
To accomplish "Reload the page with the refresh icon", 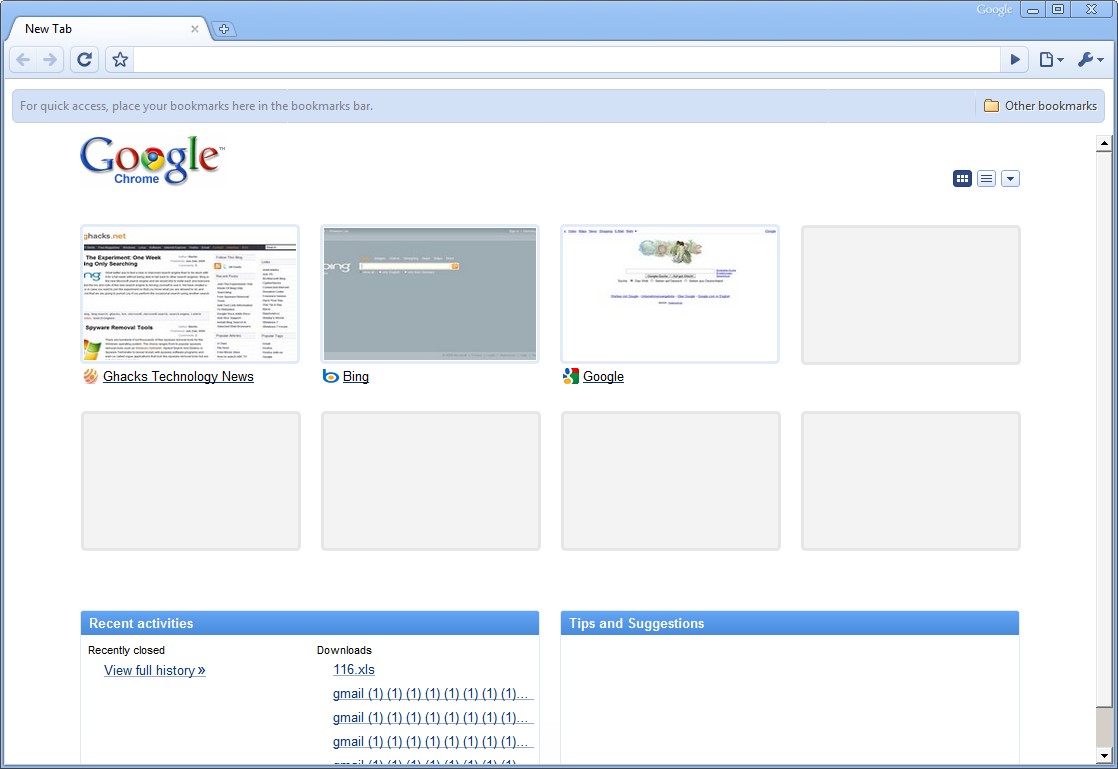I will click(x=84, y=60).
